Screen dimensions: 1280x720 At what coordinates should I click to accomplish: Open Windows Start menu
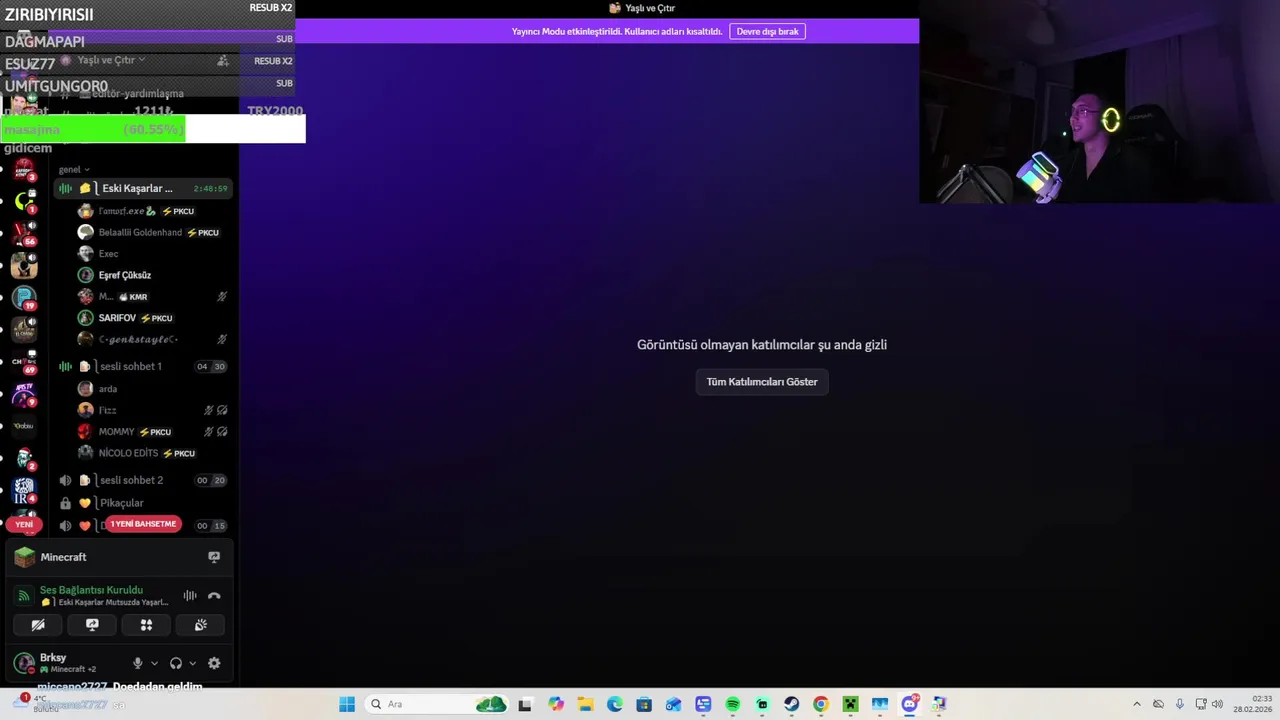tap(347, 704)
